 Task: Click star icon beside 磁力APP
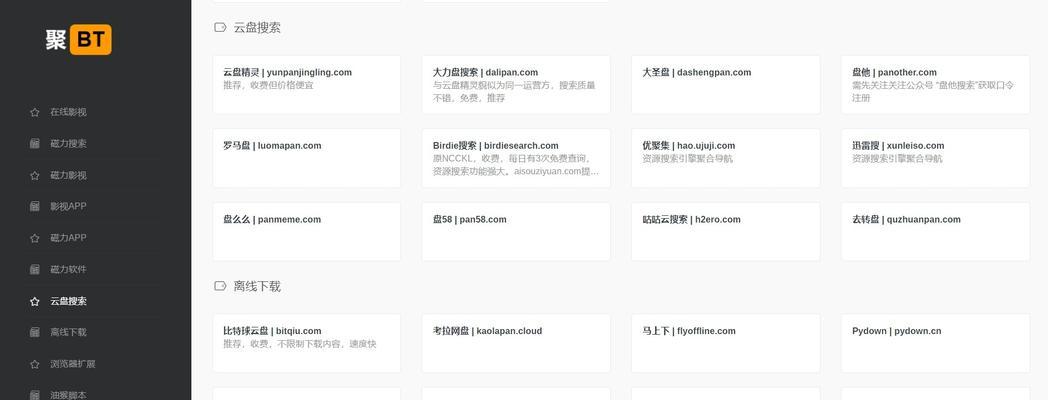tap(35, 238)
